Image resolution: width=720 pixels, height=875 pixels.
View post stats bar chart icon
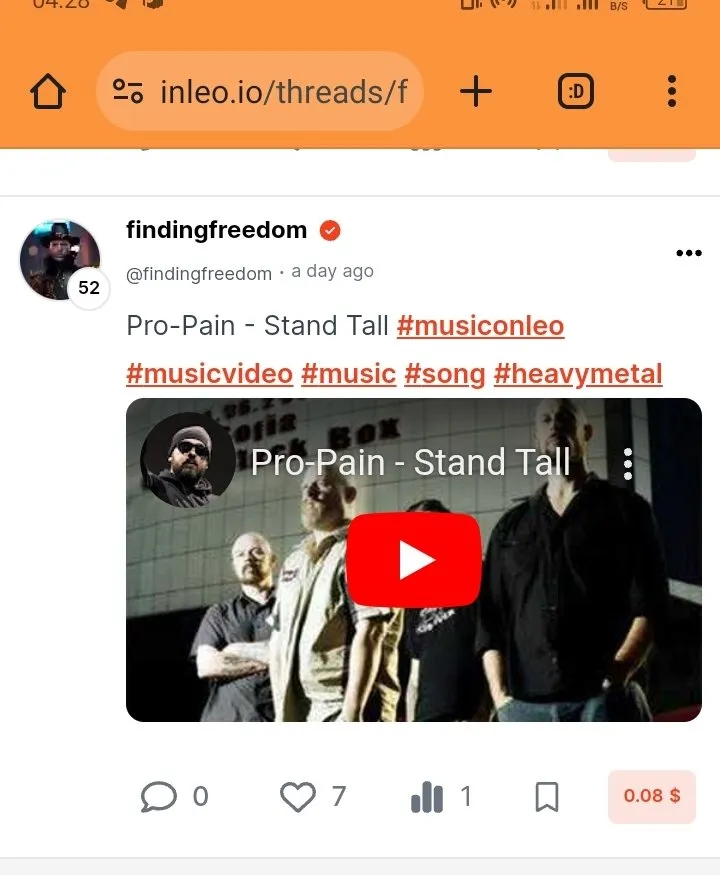point(427,796)
